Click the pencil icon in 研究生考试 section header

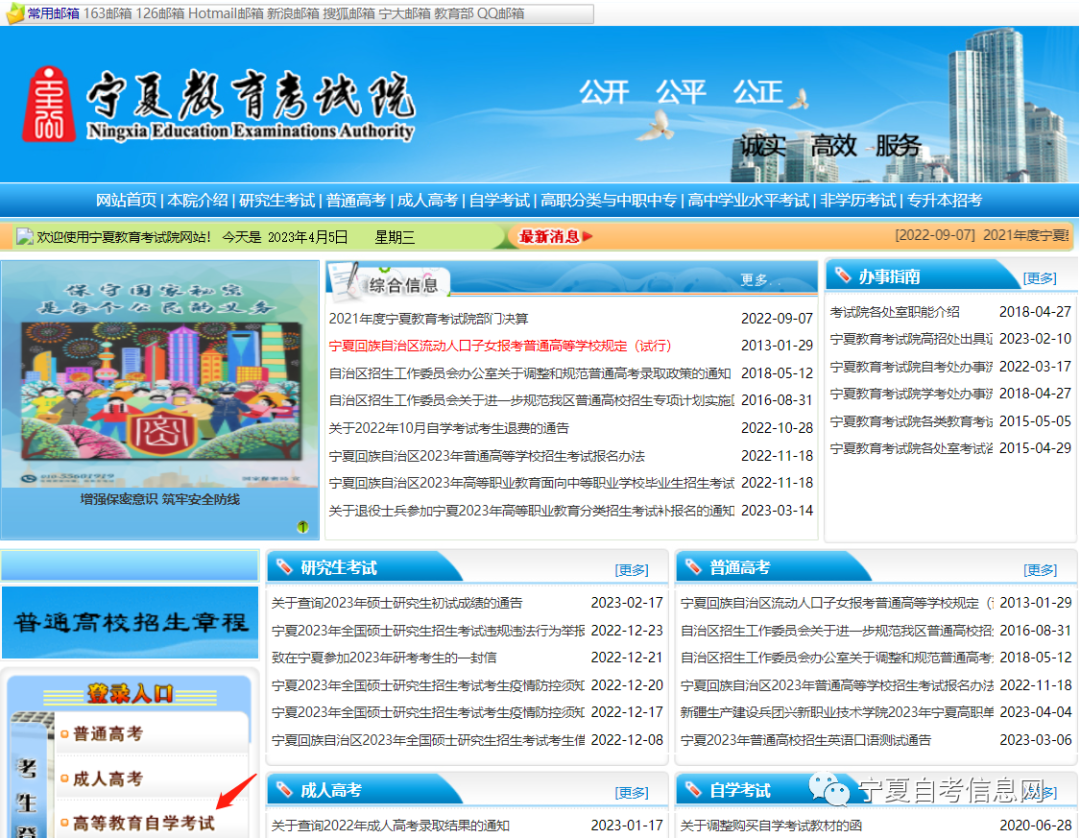click(284, 568)
